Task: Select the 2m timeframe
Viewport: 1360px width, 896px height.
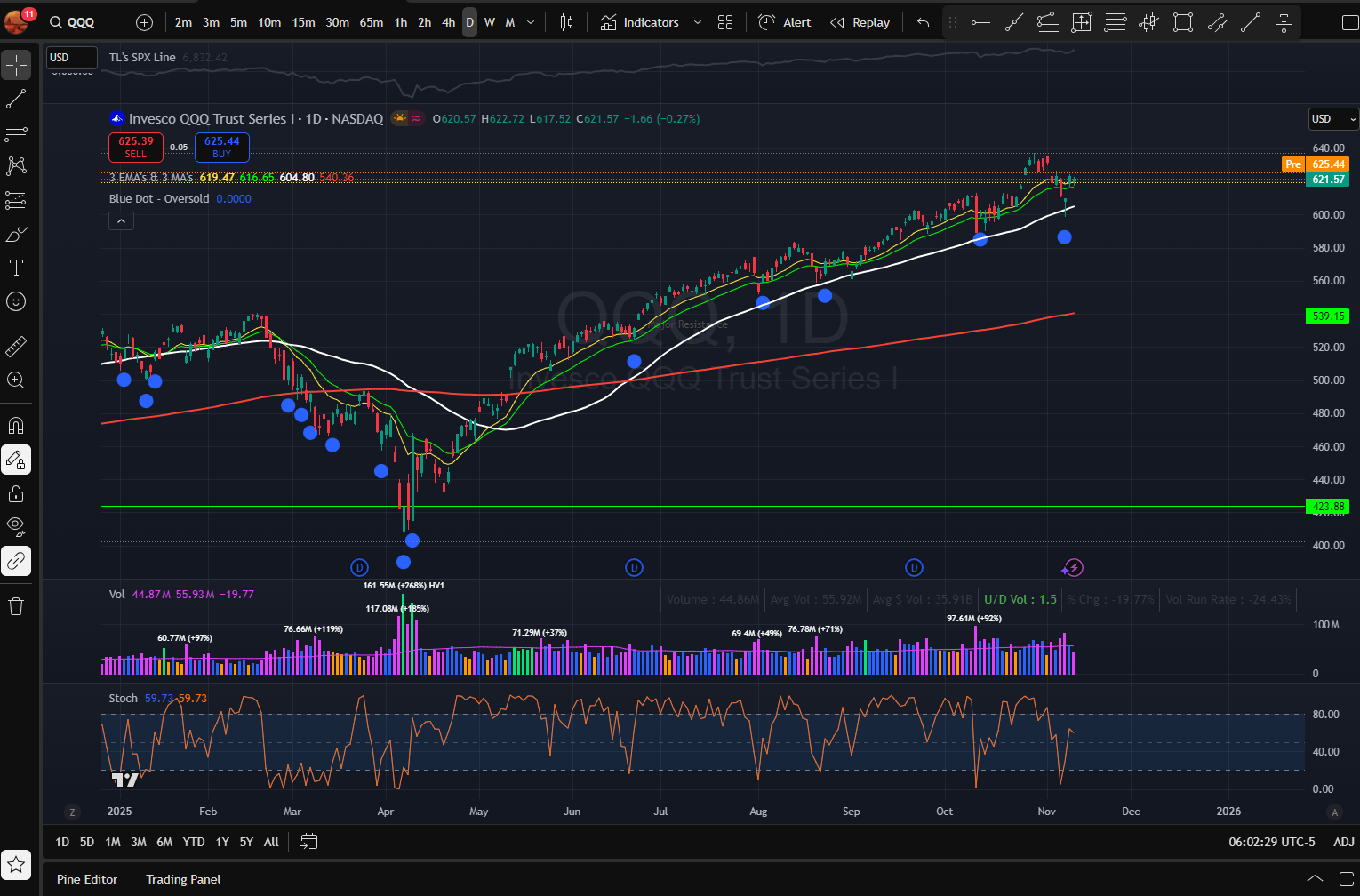Action: (183, 22)
